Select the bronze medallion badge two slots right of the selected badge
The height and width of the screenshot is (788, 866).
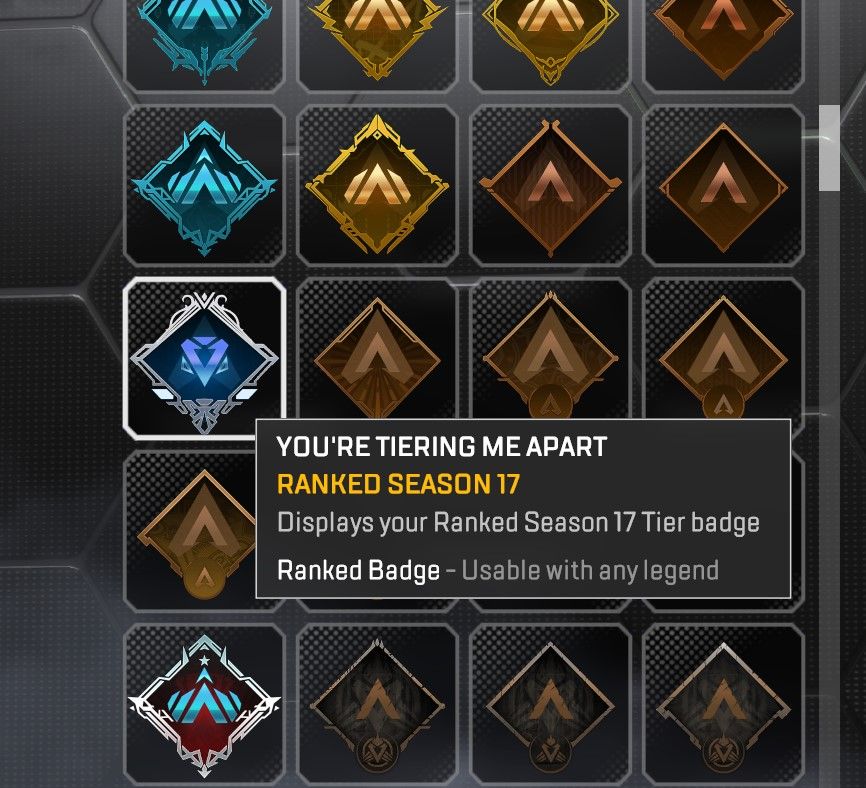pyautogui.click(x=550, y=349)
